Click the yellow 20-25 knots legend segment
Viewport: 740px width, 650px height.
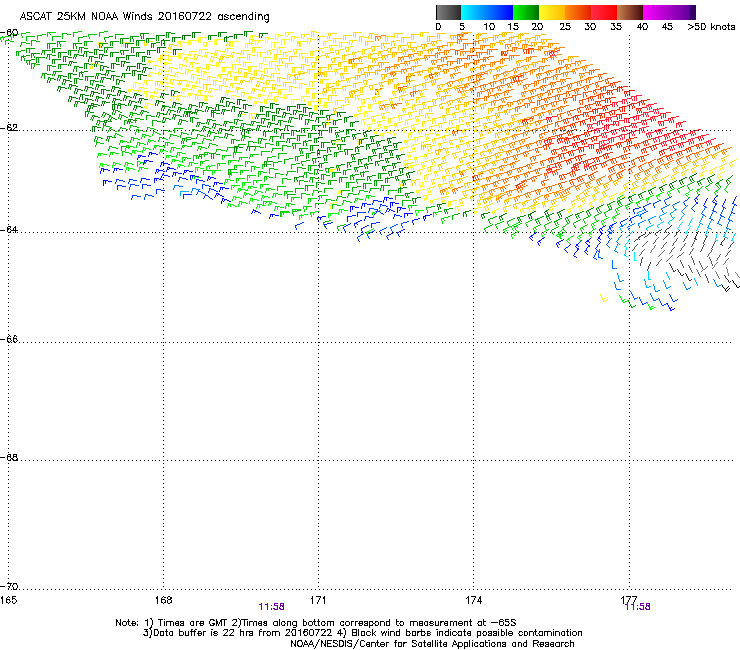[x=552, y=12]
